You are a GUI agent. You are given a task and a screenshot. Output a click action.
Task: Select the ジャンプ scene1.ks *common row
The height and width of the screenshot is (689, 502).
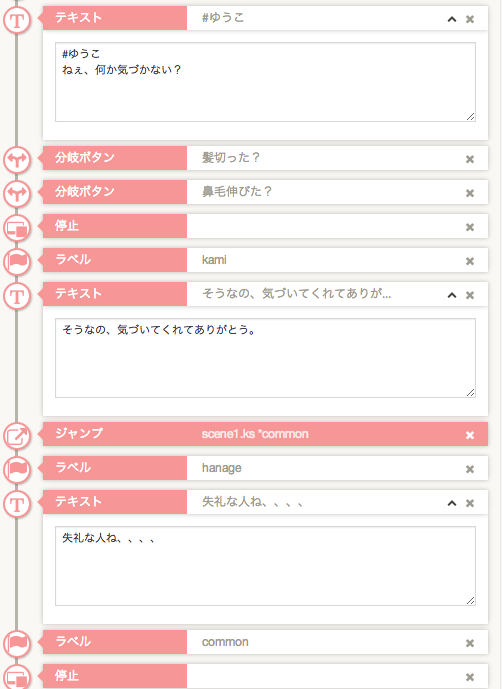[266, 434]
